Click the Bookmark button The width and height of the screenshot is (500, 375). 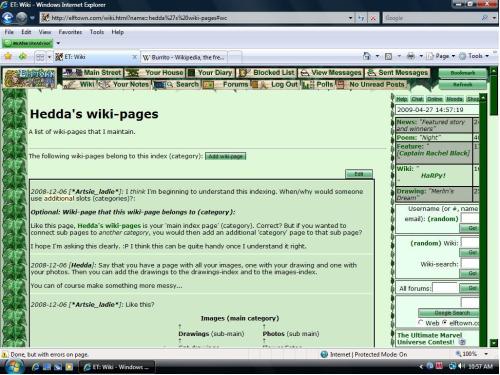coord(462,73)
